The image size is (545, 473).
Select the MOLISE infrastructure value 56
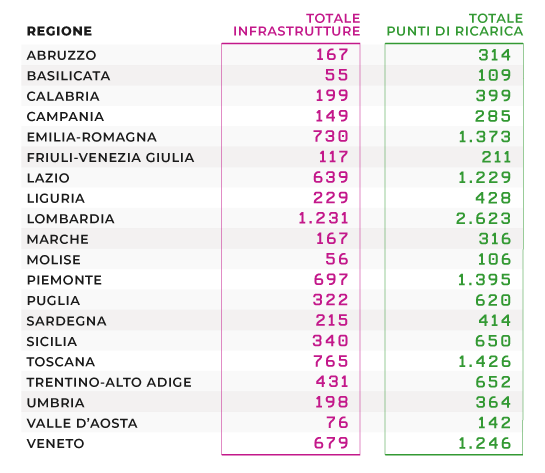pos(337,259)
